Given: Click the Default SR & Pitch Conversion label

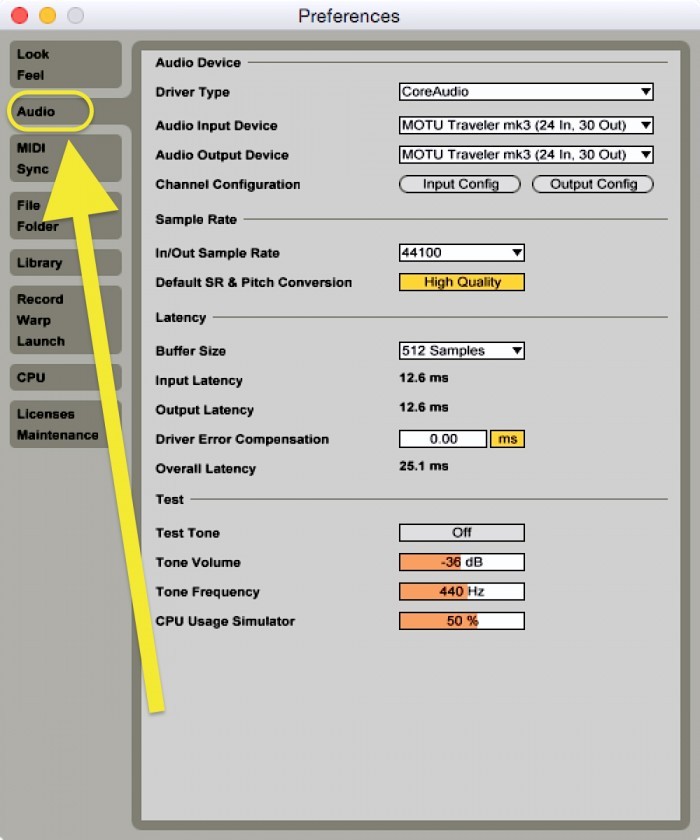Looking at the screenshot, I should [x=253, y=282].
